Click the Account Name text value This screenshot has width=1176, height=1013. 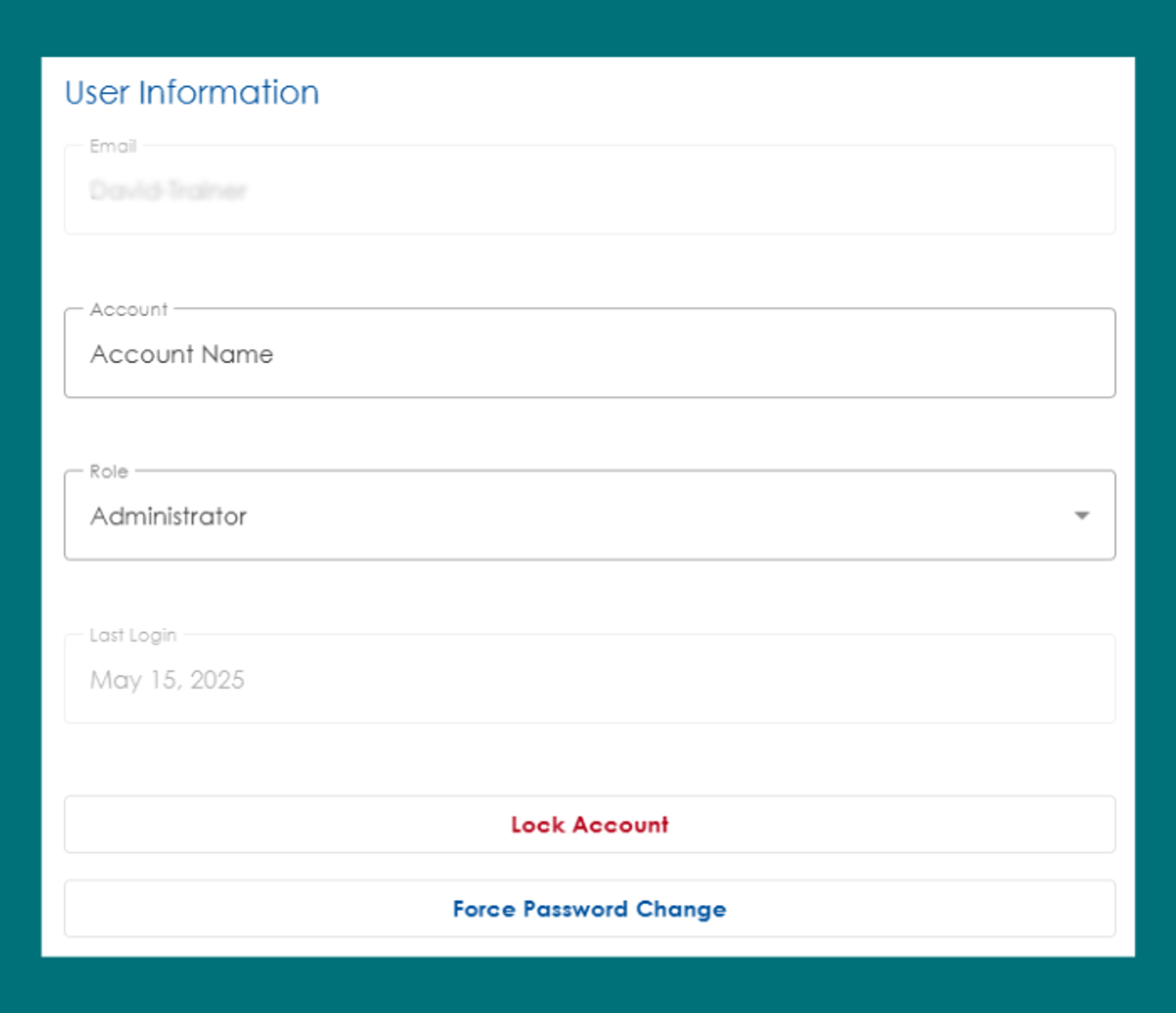pos(182,354)
